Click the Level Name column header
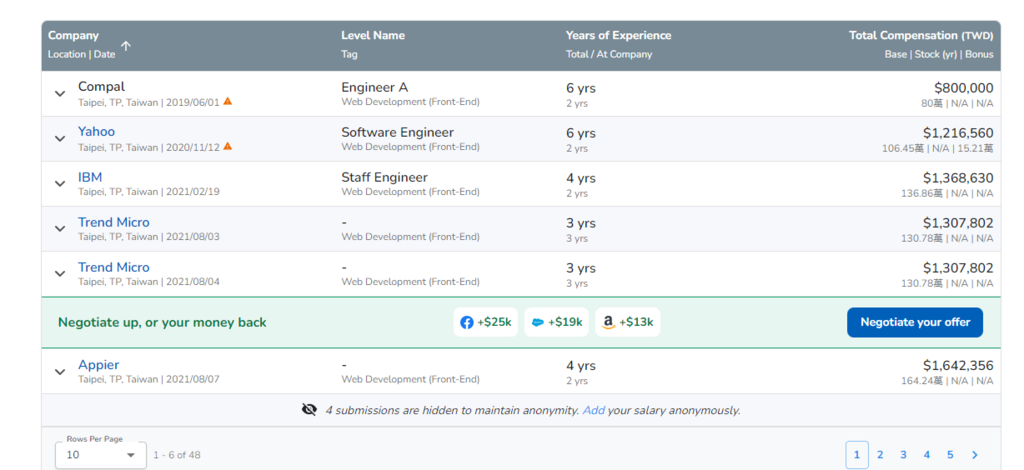The width and height of the screenshot is (1024, 470). click(373, 35)
